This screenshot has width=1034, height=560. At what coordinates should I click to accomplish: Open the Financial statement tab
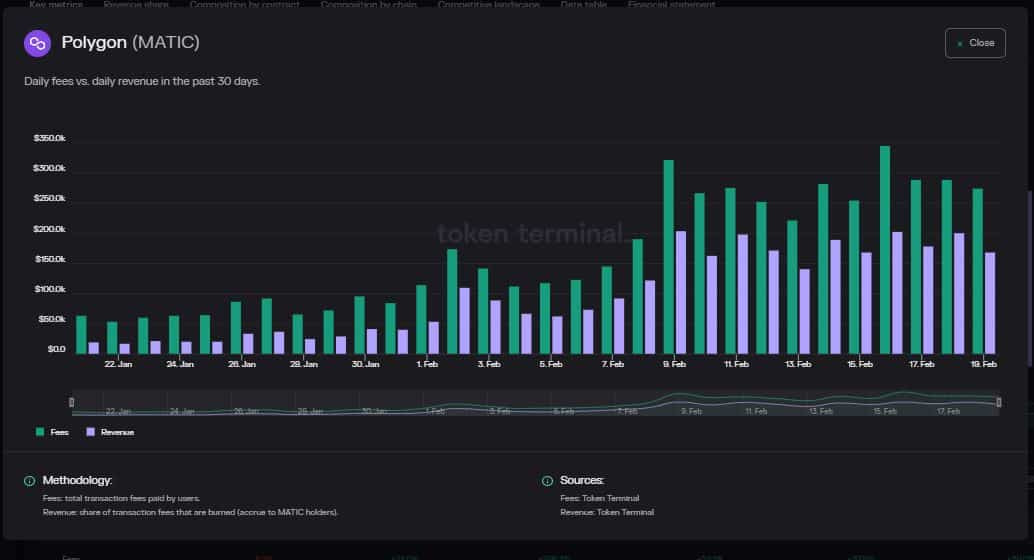671,4
